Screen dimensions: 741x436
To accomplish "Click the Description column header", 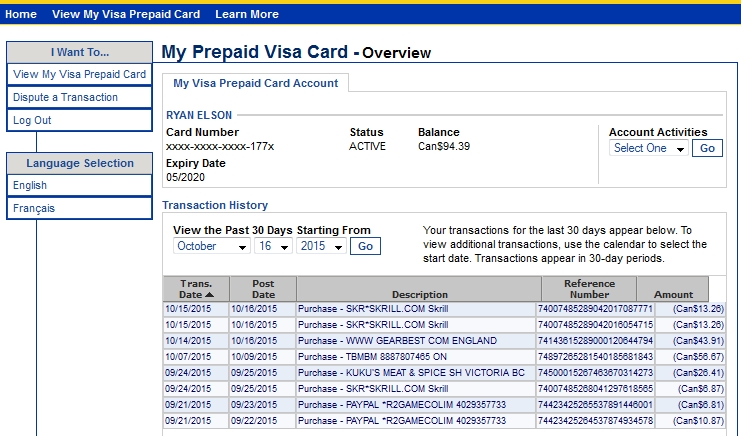I will [420, 295].
